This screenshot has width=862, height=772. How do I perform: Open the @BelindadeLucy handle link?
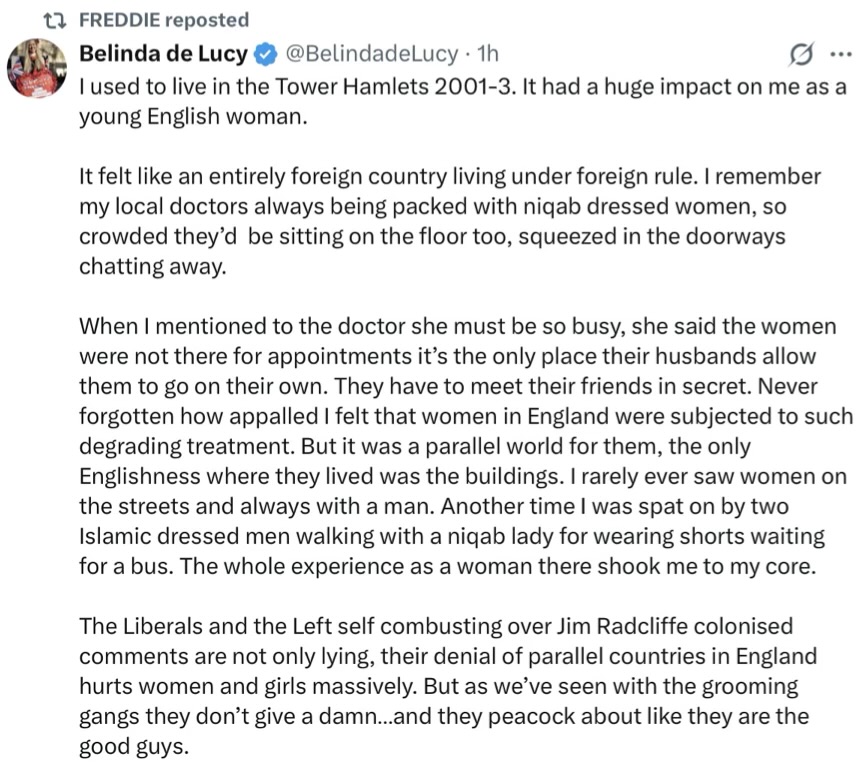point(372,52)
